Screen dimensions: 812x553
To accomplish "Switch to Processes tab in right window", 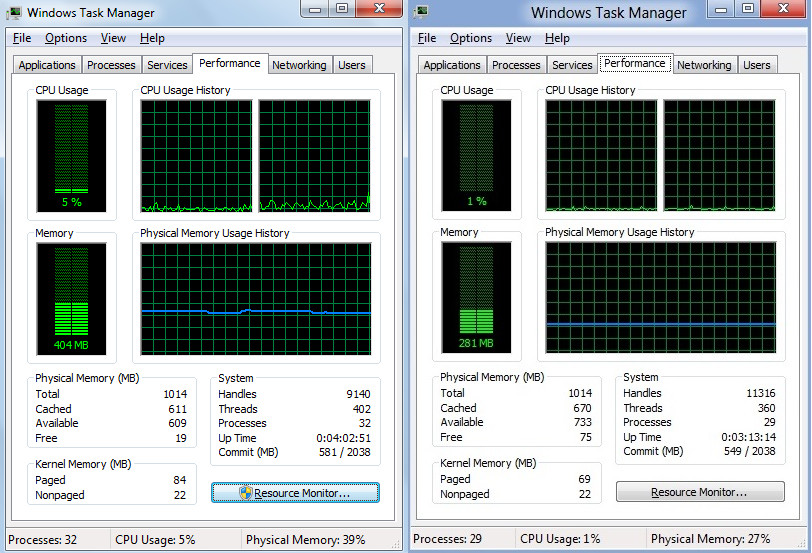I will pyautogui.click(x=516, y=65).
